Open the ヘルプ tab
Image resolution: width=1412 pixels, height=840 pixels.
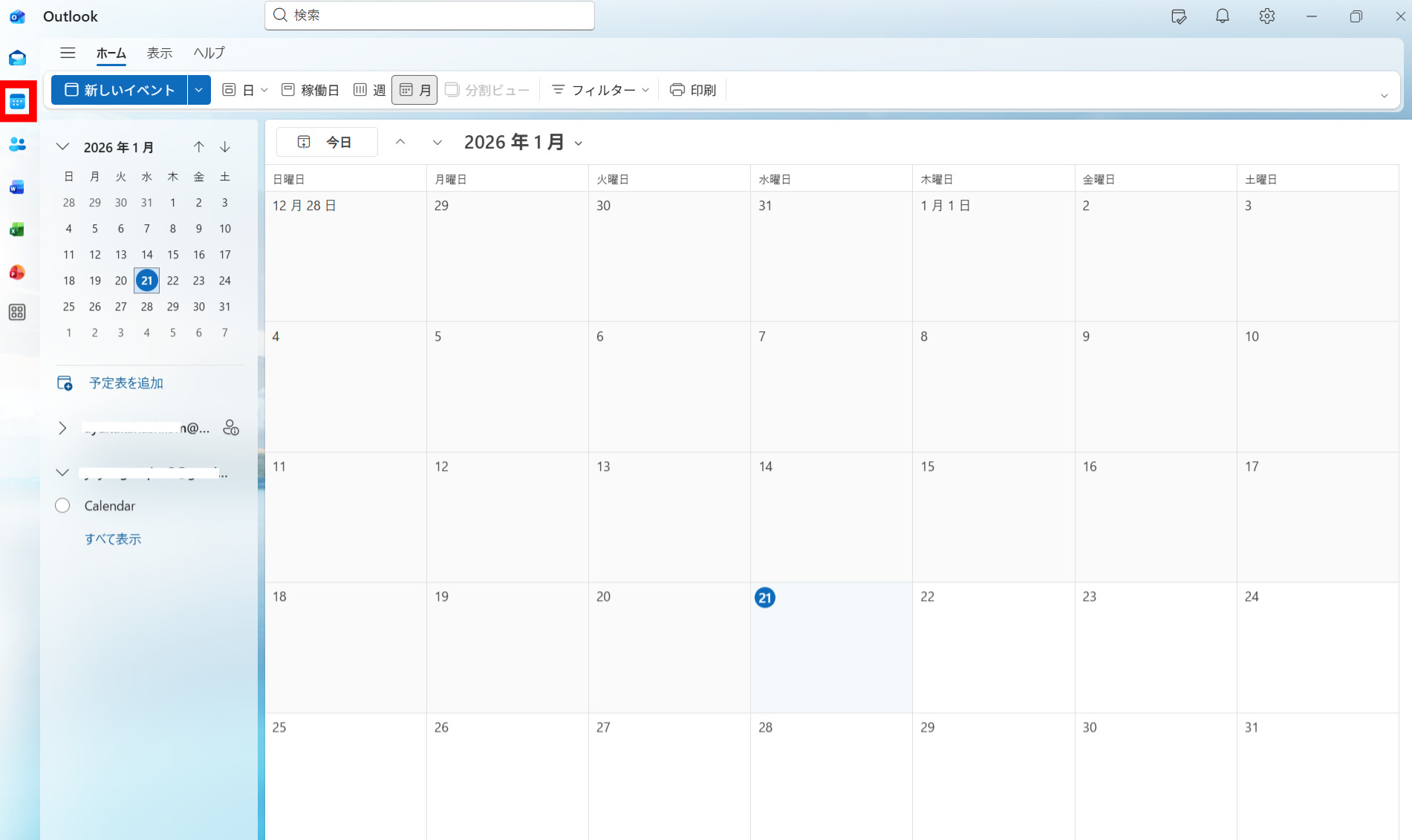pos(209,53)
